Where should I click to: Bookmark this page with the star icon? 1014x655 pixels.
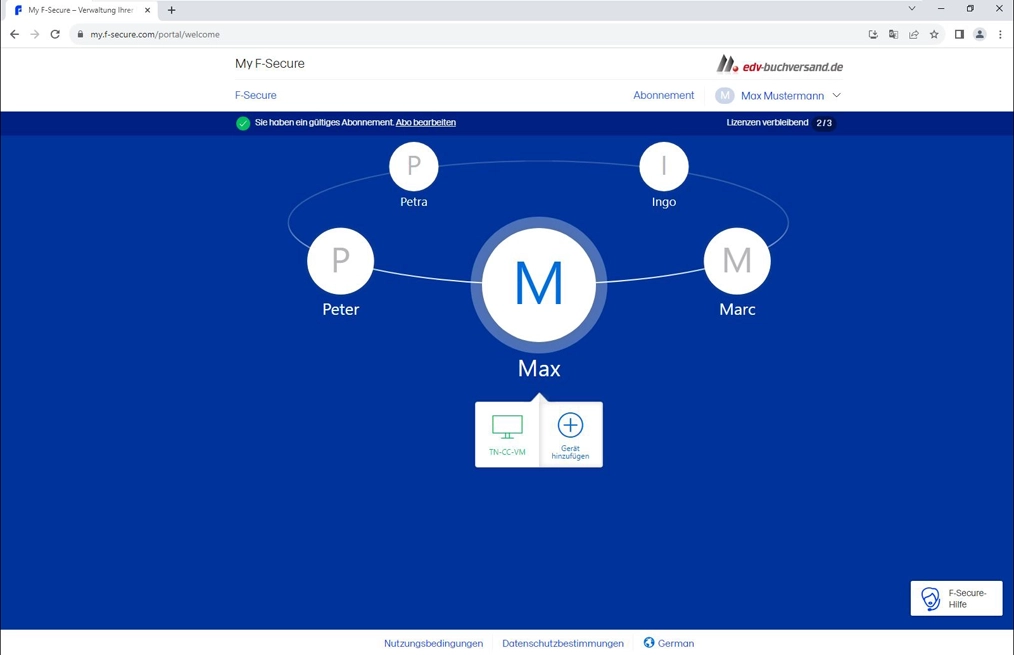(x=934, y=34)
